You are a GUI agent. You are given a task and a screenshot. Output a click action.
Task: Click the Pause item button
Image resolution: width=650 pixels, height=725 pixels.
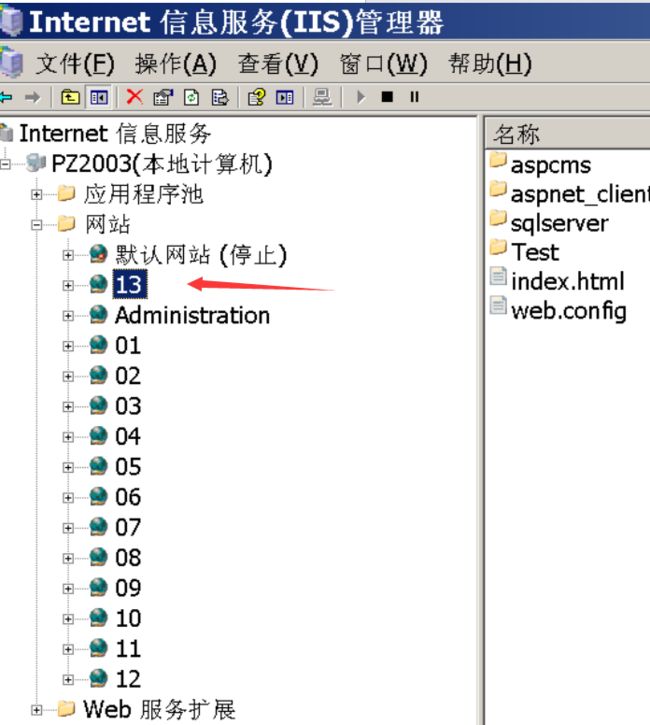(414, 97)
